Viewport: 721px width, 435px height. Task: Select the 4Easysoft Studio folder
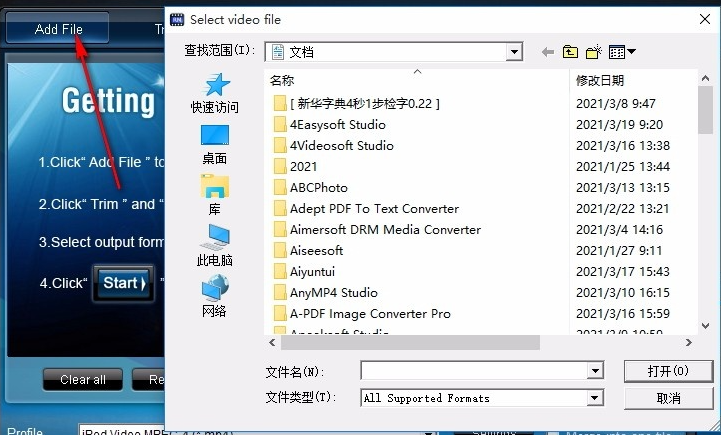coord(329,125)
